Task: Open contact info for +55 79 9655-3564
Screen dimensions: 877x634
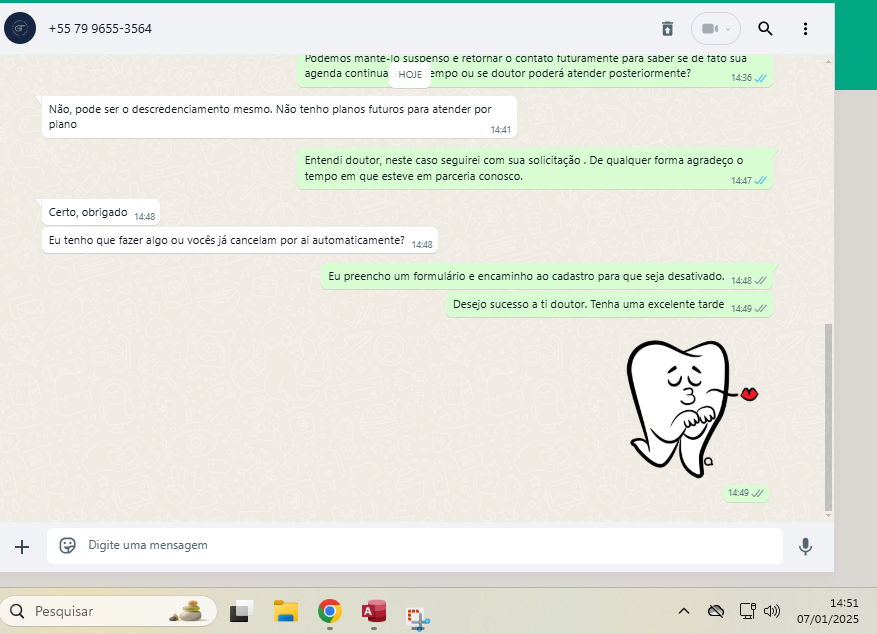Action: click(100, 29)
